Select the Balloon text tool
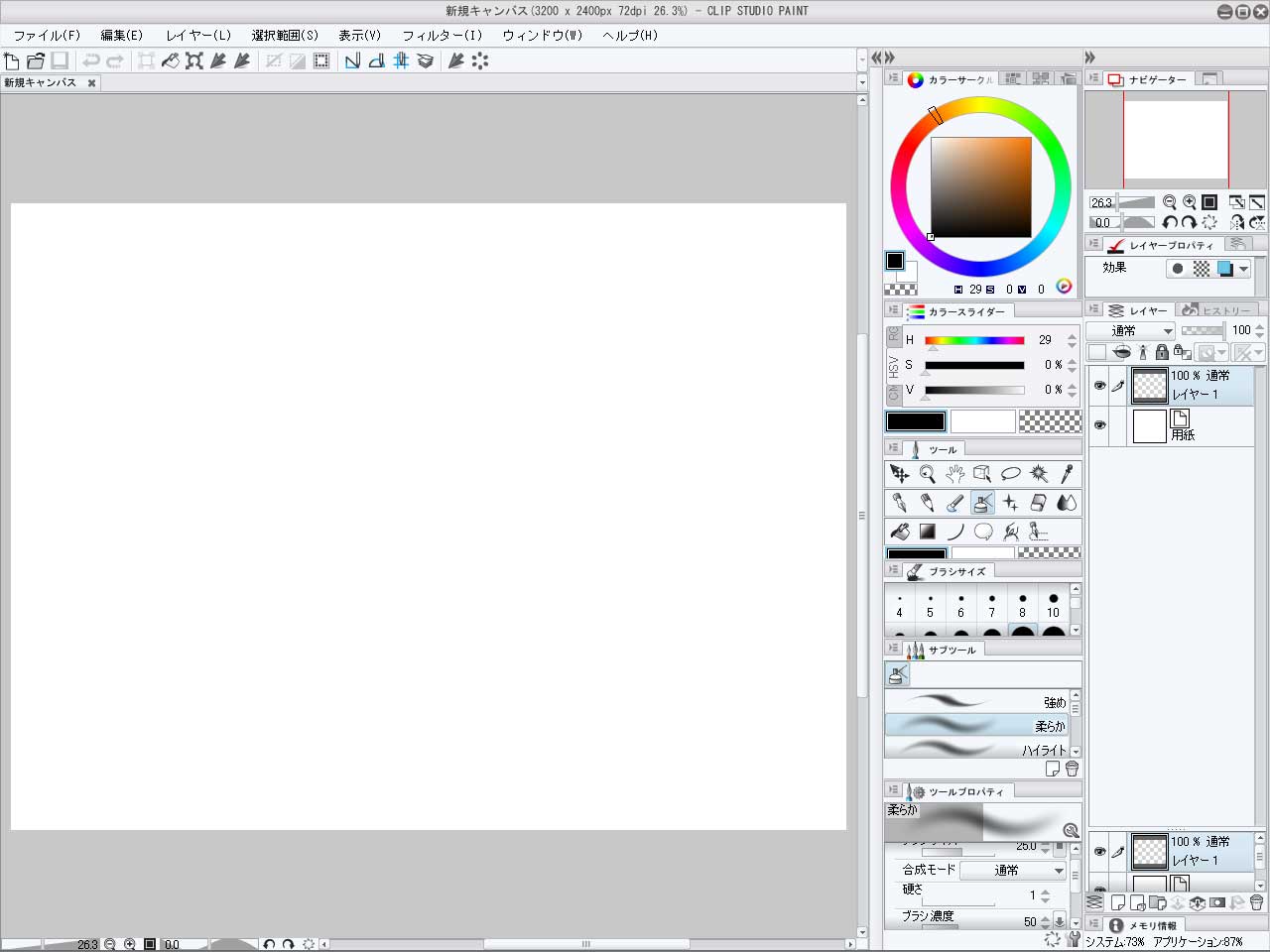This screenshot has height=952, width=1270. click(983, 532)
